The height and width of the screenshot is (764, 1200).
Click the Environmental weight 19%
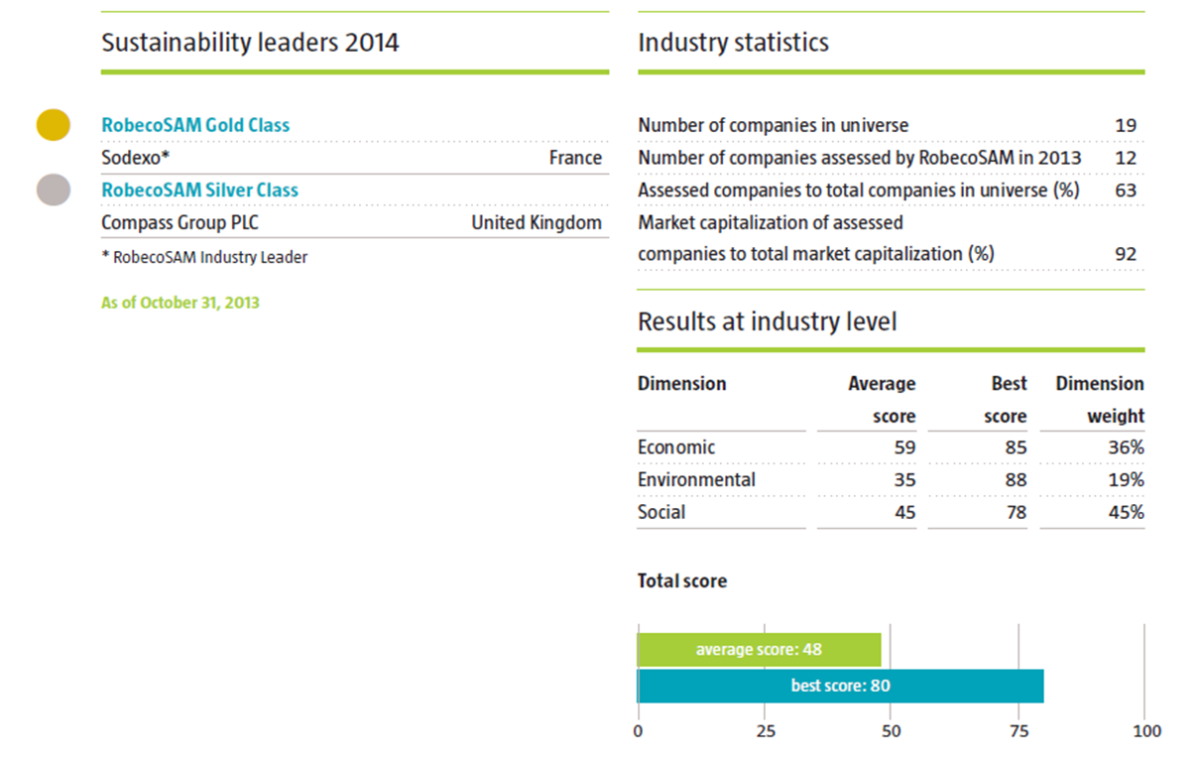[1125, 479]
